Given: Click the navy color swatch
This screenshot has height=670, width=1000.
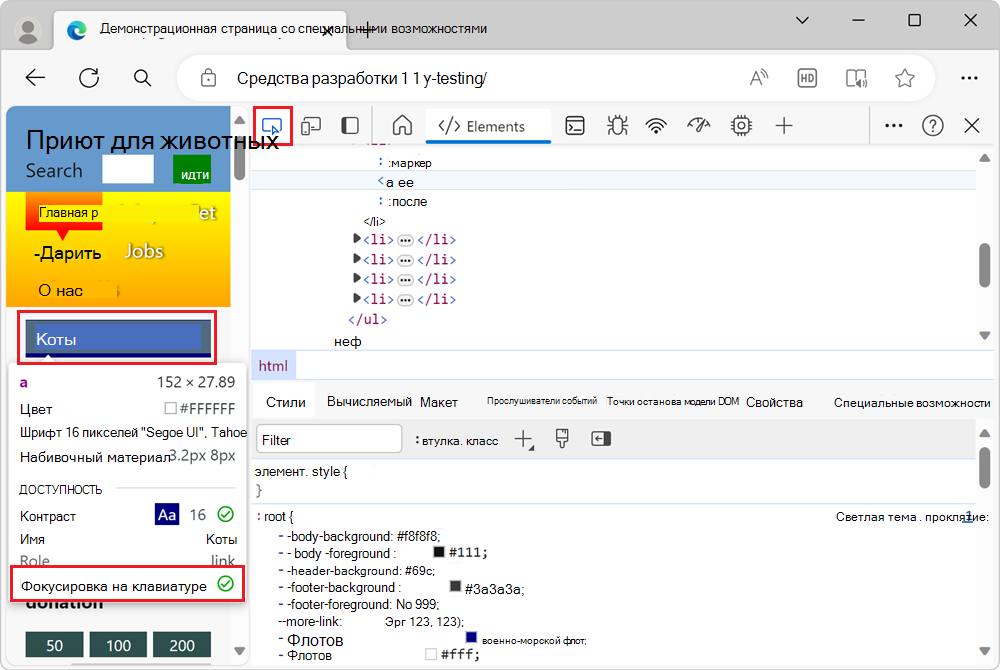Looking at the screenshot, I should tap(471, 637).
